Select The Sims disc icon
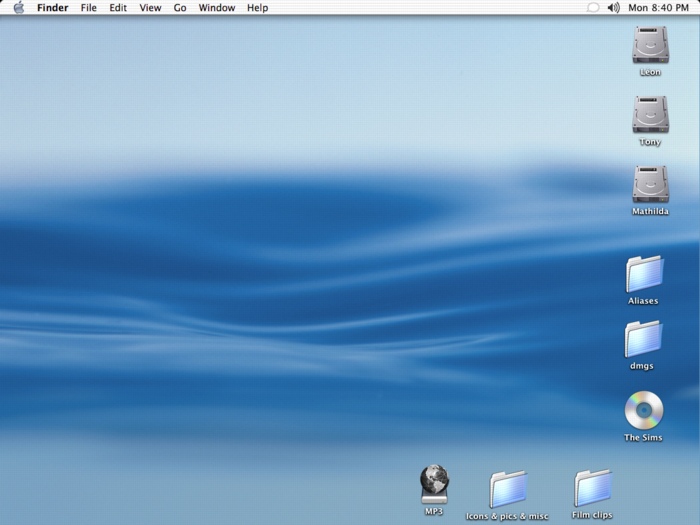 (643, 410)
